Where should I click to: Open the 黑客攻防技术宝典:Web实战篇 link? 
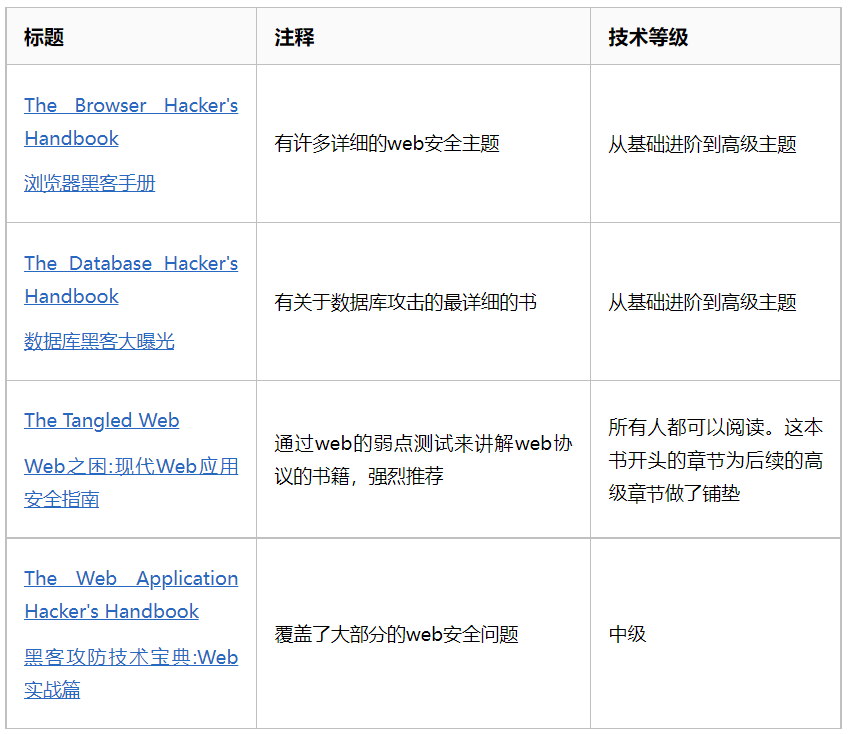coord(131,673)
